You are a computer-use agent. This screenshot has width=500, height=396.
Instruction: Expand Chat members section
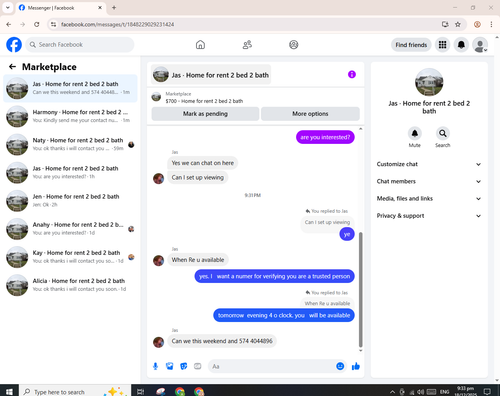point(429,181)
